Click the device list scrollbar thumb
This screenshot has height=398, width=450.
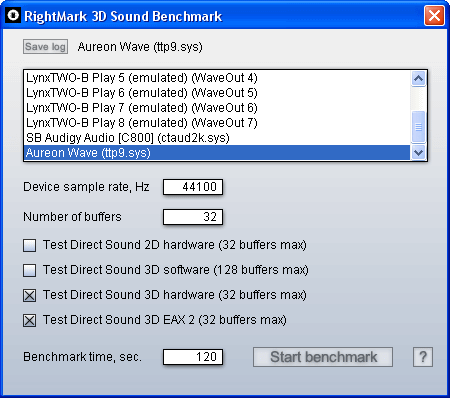(x=418, y=127)
